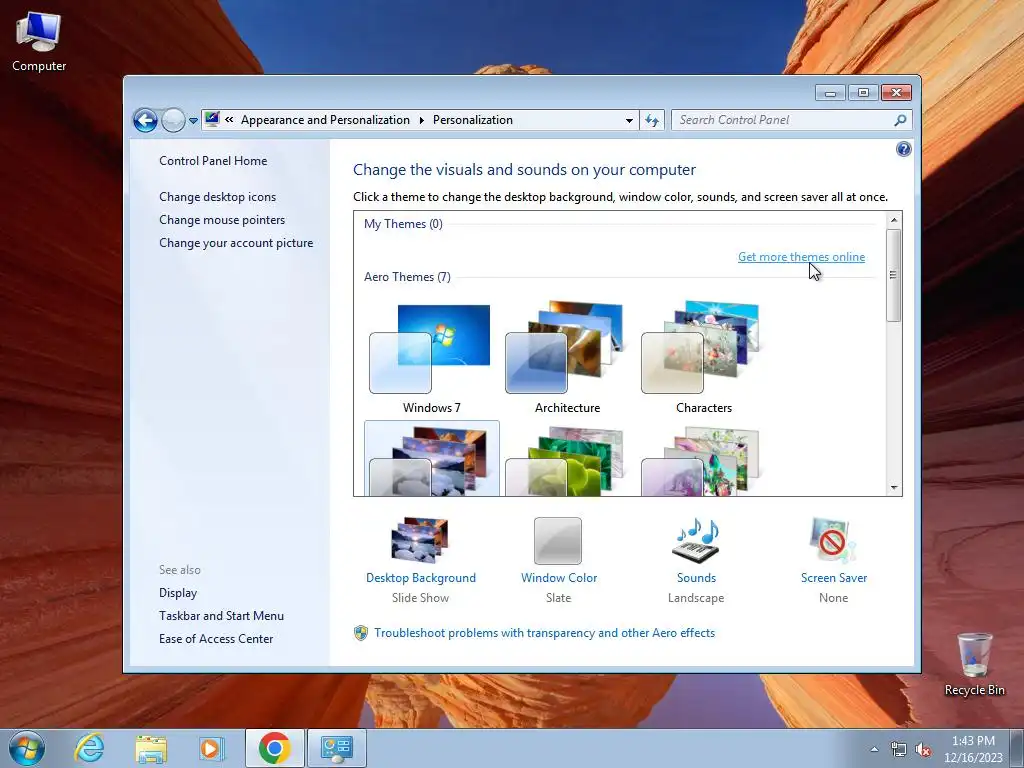Open the clock showing 1:43 PM
The width and height of the screenshot is (1024, 768).
point(973,749)
